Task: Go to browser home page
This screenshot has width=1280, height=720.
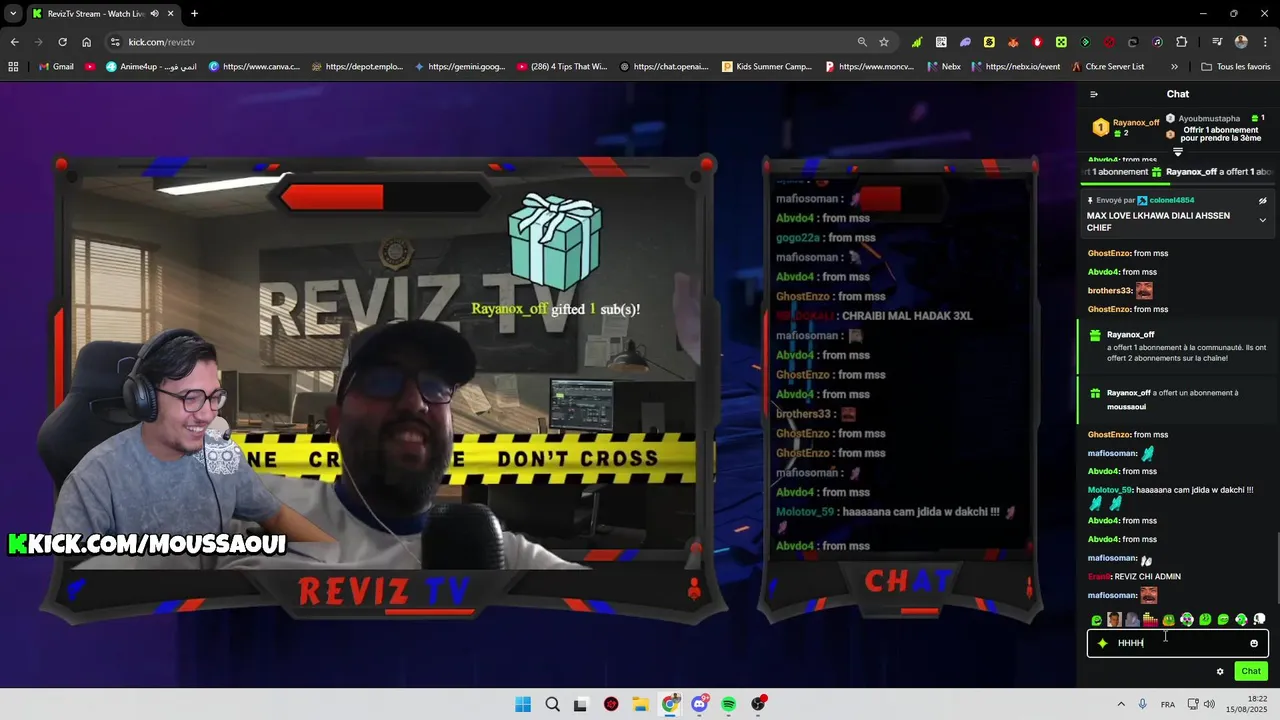Action: click(87, 42)
